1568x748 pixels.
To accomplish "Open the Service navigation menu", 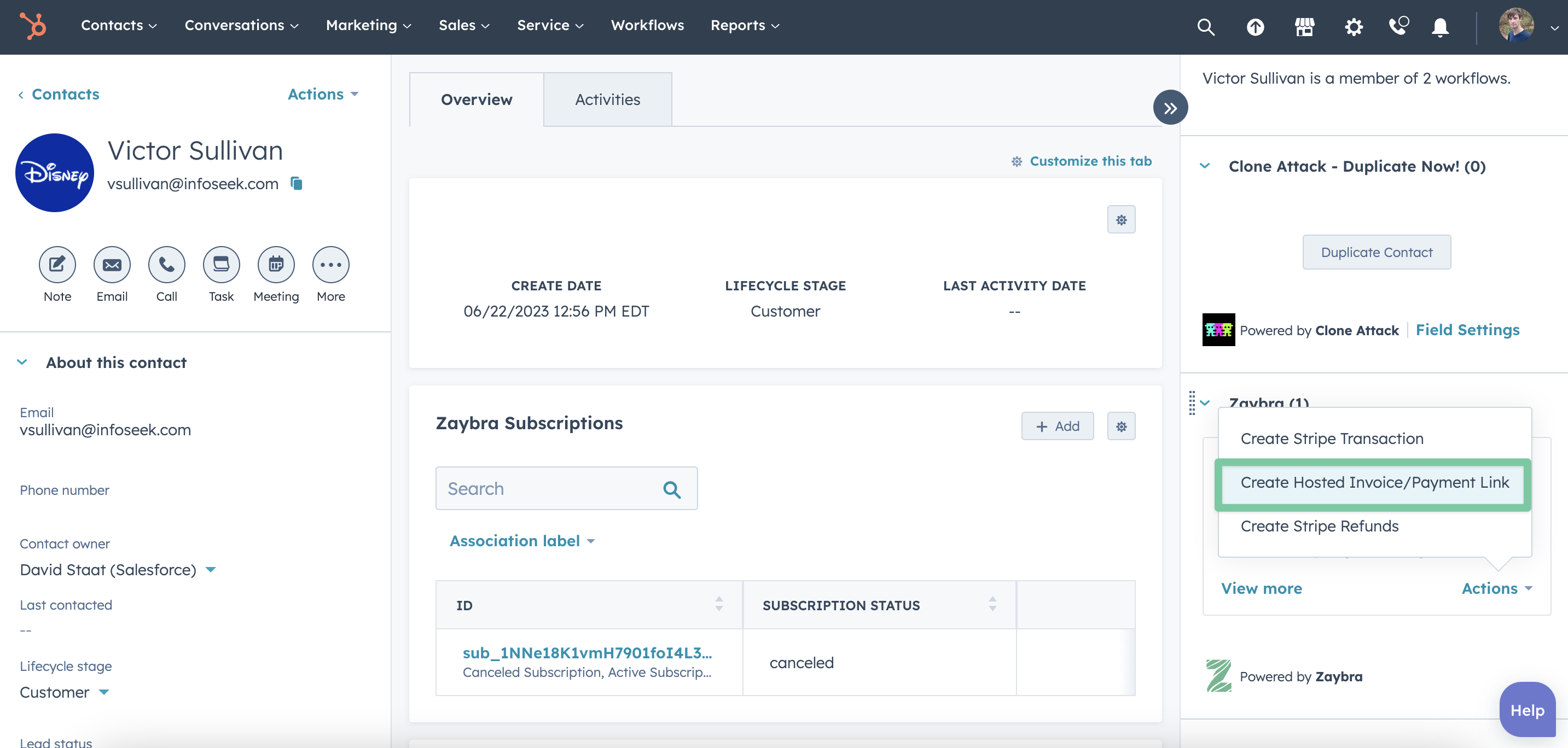I will click(x=550, y=26).
